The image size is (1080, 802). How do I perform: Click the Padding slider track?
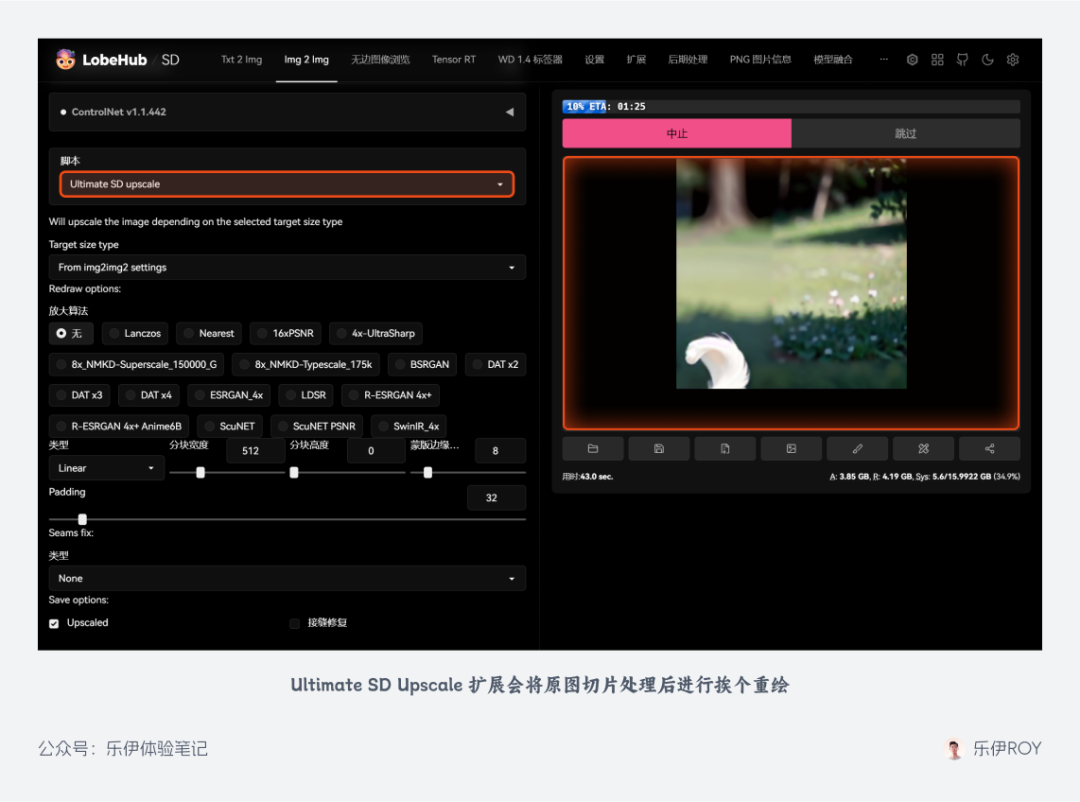(x=300, y=519)
